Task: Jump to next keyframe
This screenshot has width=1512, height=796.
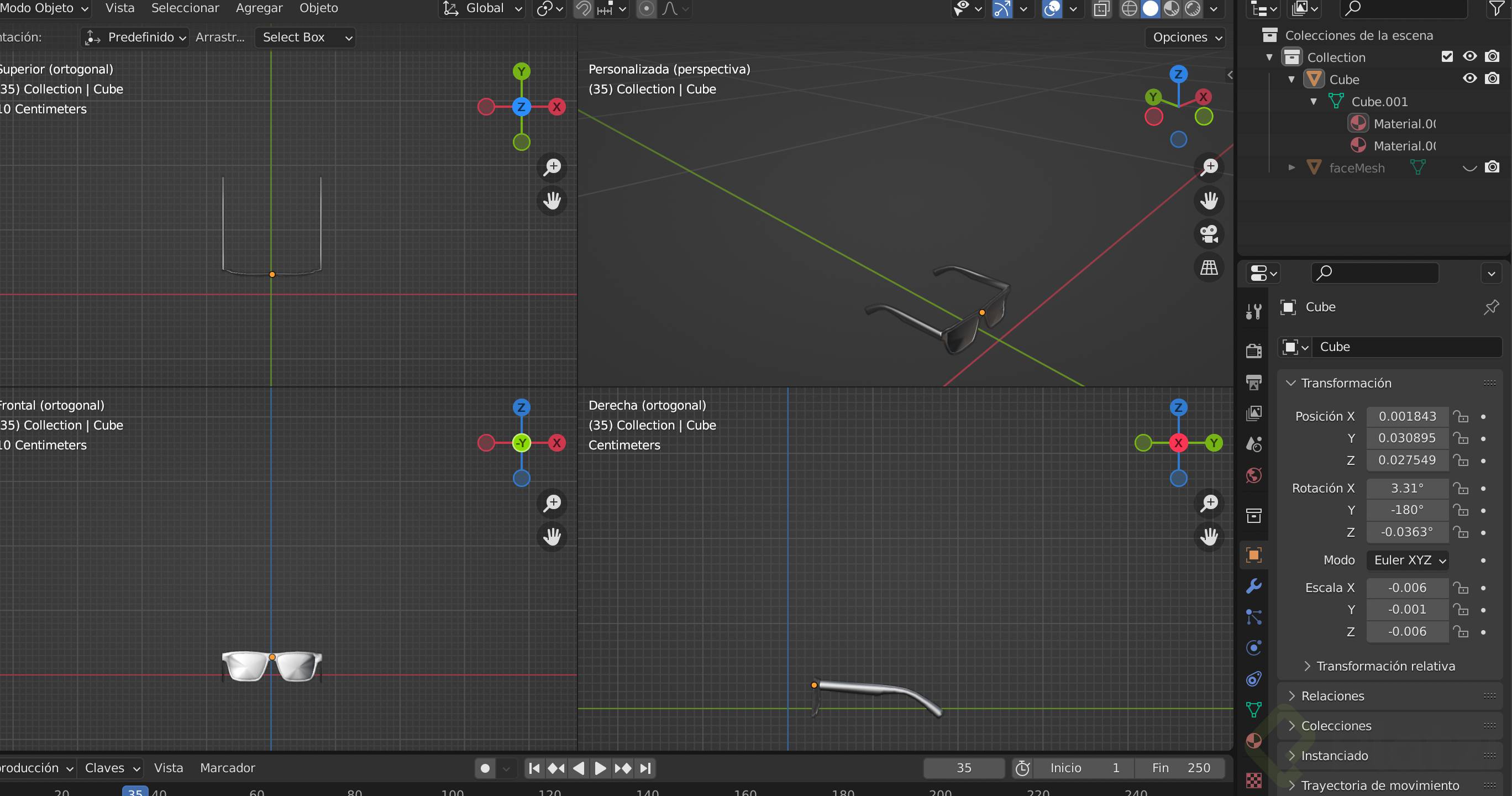Action: (x=623, y=768)
